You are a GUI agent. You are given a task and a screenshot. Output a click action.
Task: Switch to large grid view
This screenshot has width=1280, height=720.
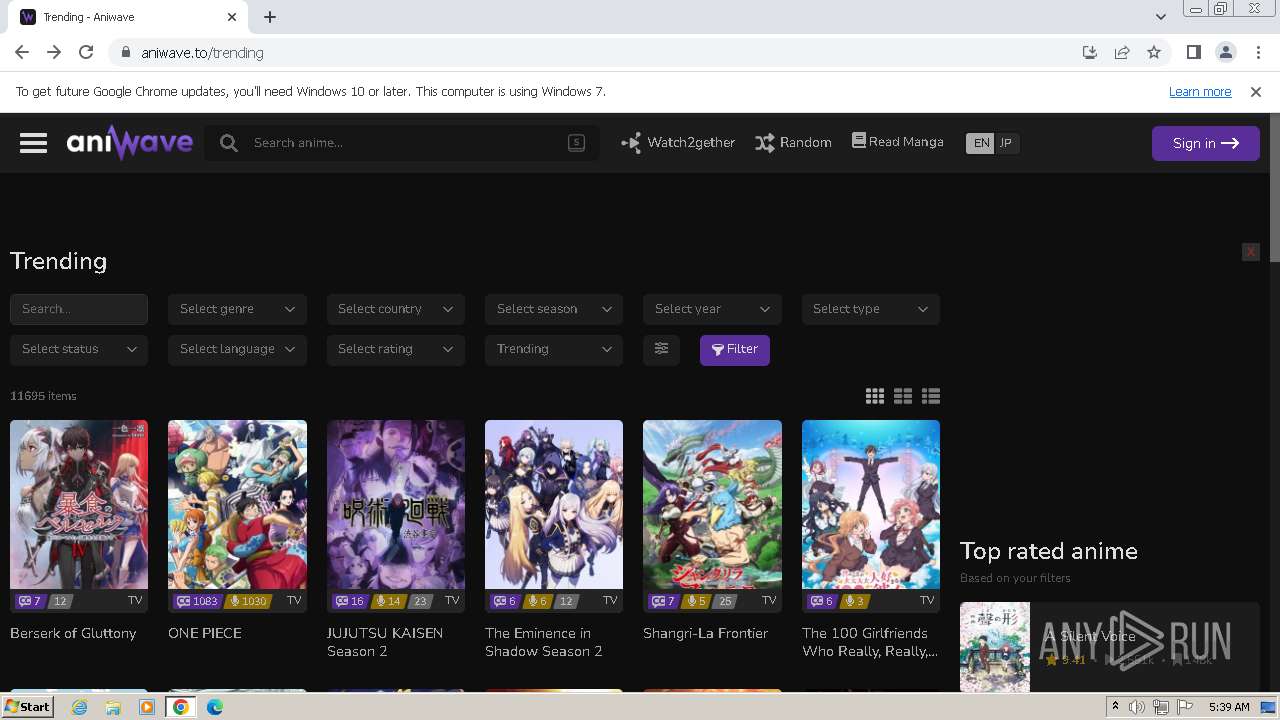875,396
